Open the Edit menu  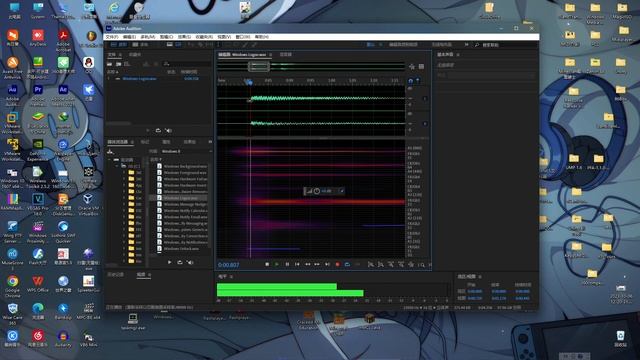(129, 37)
